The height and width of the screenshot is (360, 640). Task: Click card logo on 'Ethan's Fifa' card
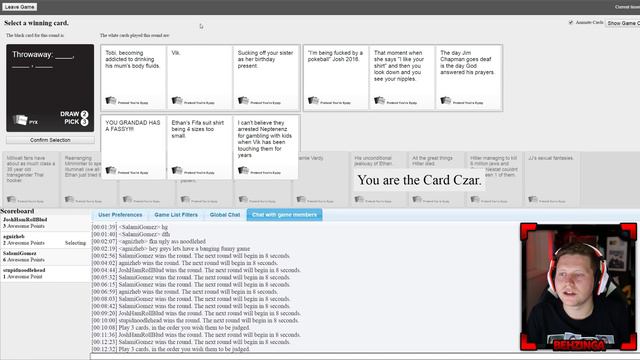pos(177,170)
